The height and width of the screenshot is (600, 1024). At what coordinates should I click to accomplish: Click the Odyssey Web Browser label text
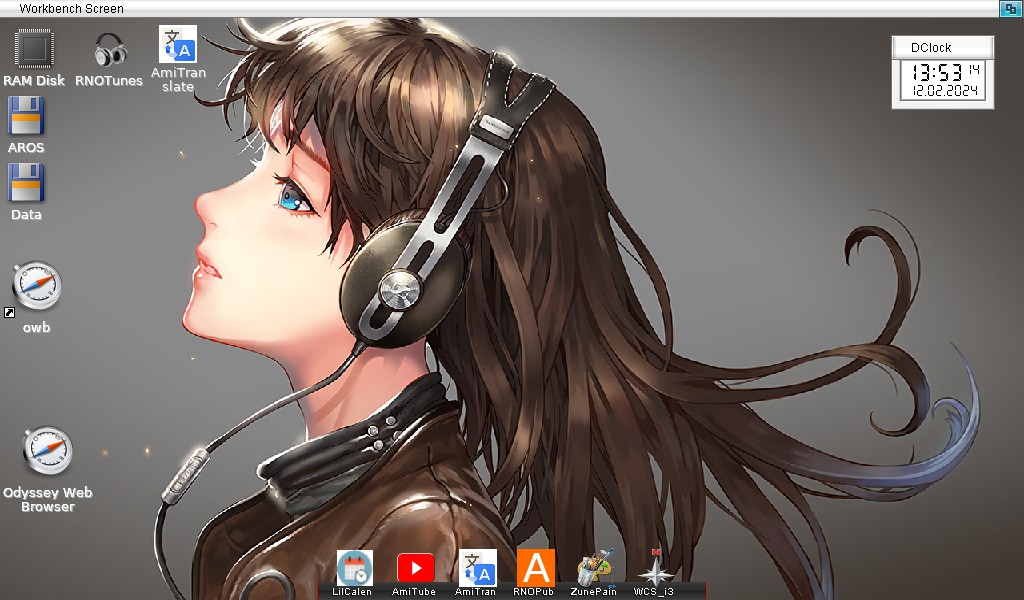click(47, 499)
